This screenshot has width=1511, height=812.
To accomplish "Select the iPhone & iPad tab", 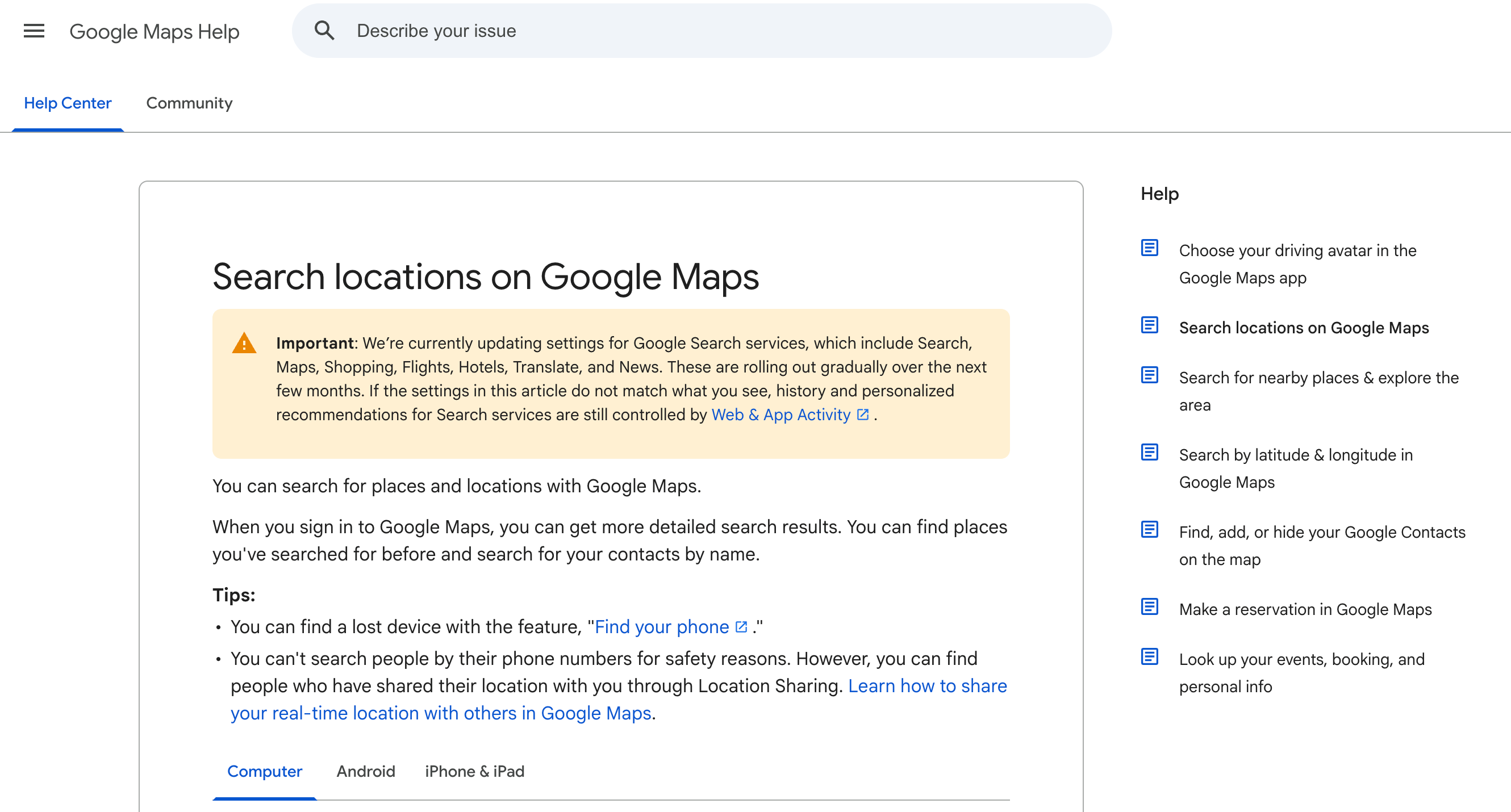I will click(474, 772).
